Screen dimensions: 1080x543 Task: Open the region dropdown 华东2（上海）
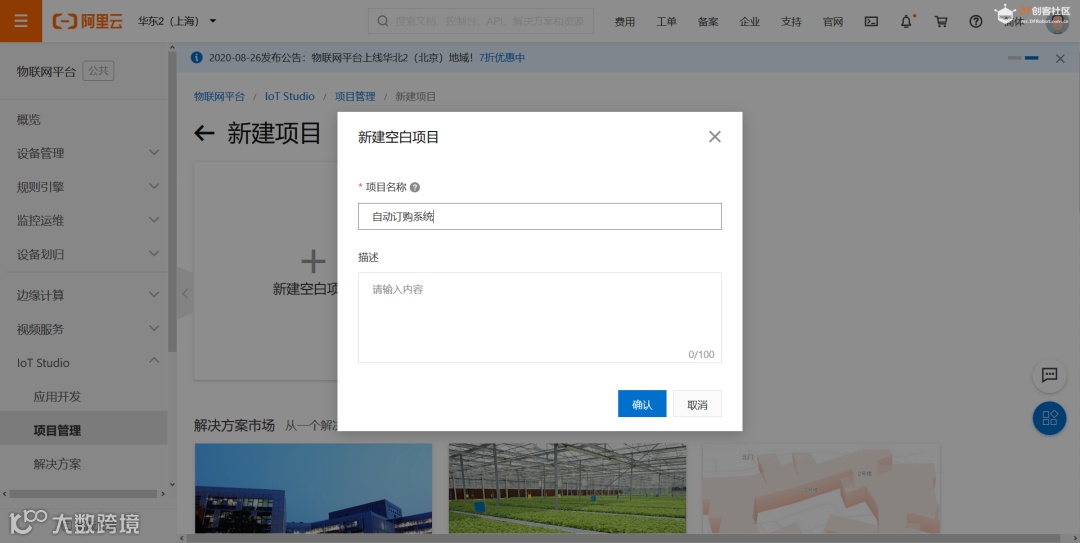pos(177,21)
